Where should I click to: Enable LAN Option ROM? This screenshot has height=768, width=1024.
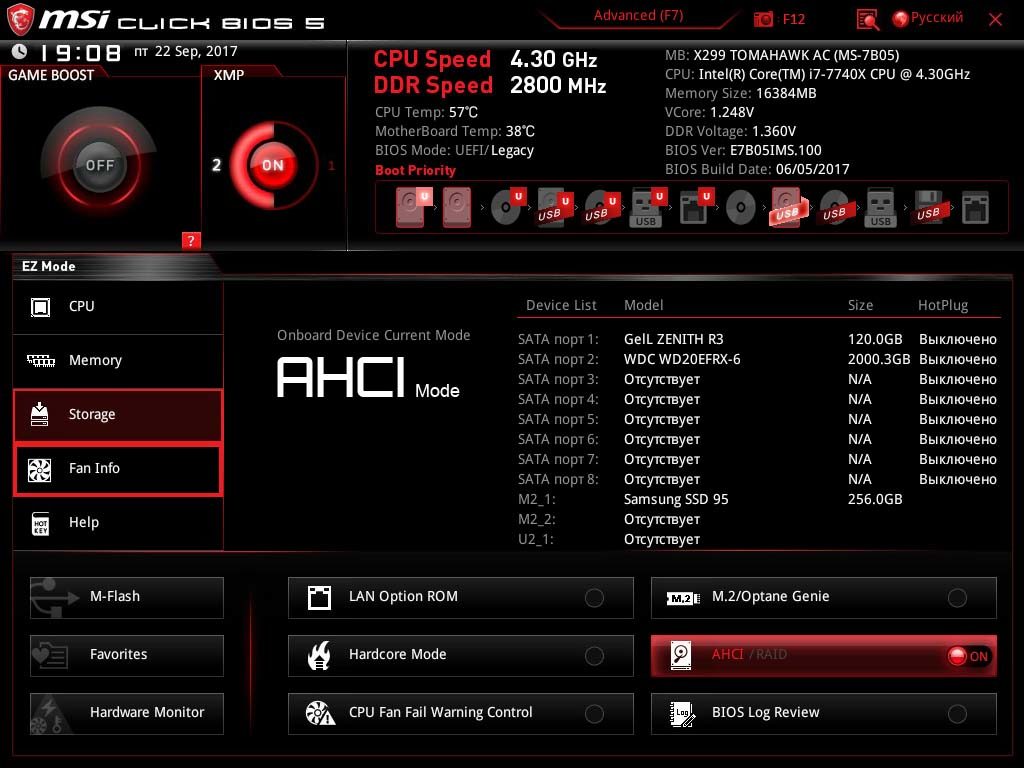[460, 597]
